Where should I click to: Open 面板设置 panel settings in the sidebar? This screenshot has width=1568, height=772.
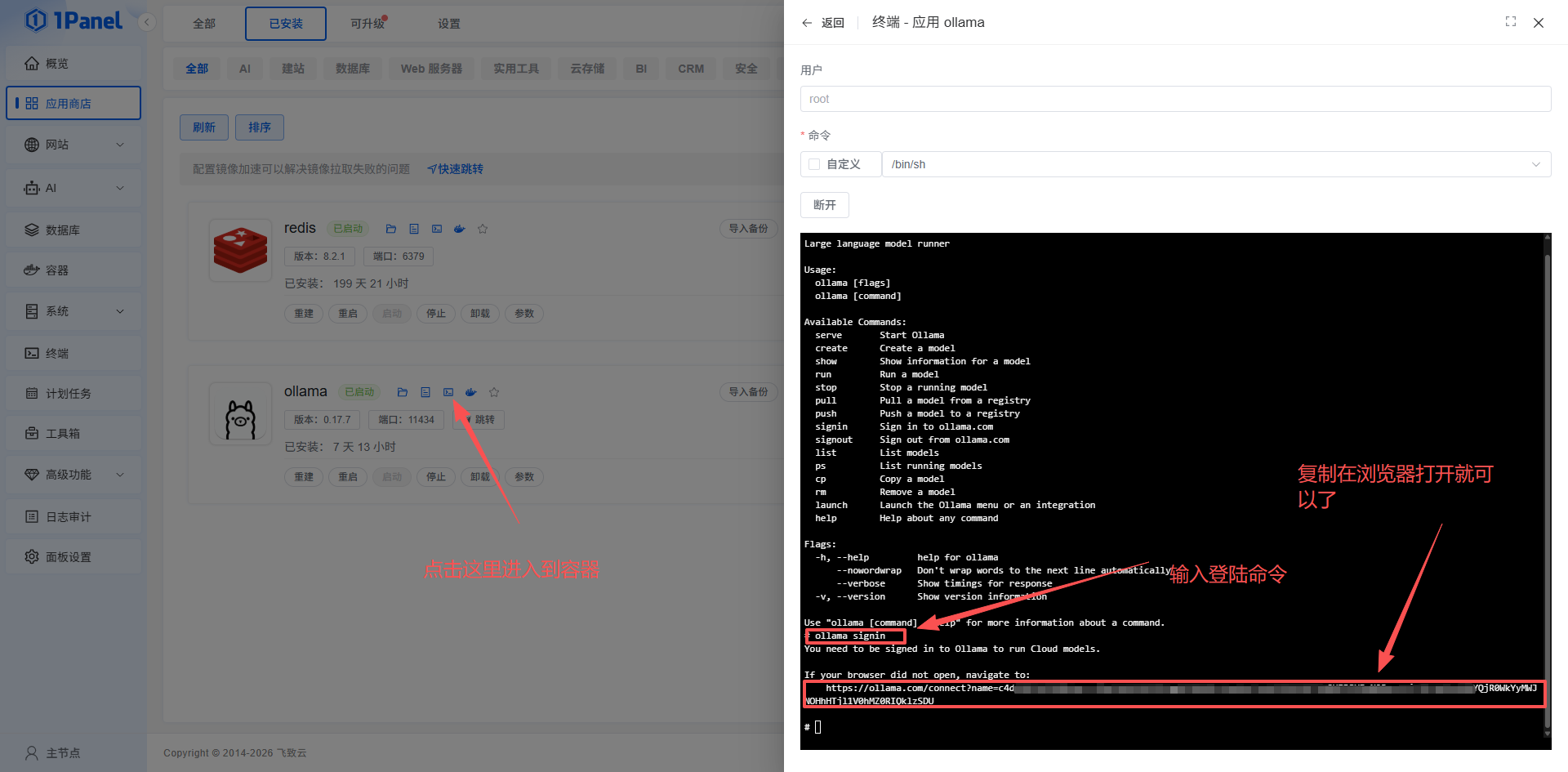pyautogui.click(x=73, y=556)
